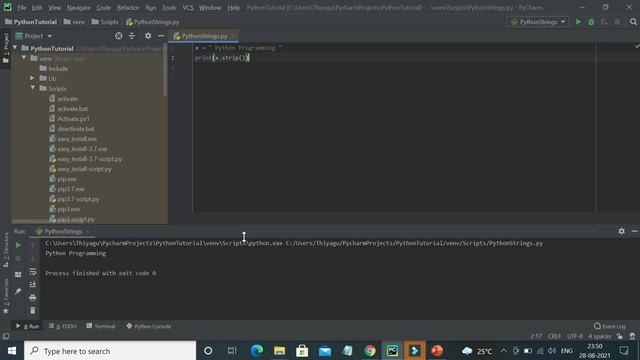The image size is (640, 360).
Task: Open Search Everywhere magnifier icon
Action: point(633,22)
